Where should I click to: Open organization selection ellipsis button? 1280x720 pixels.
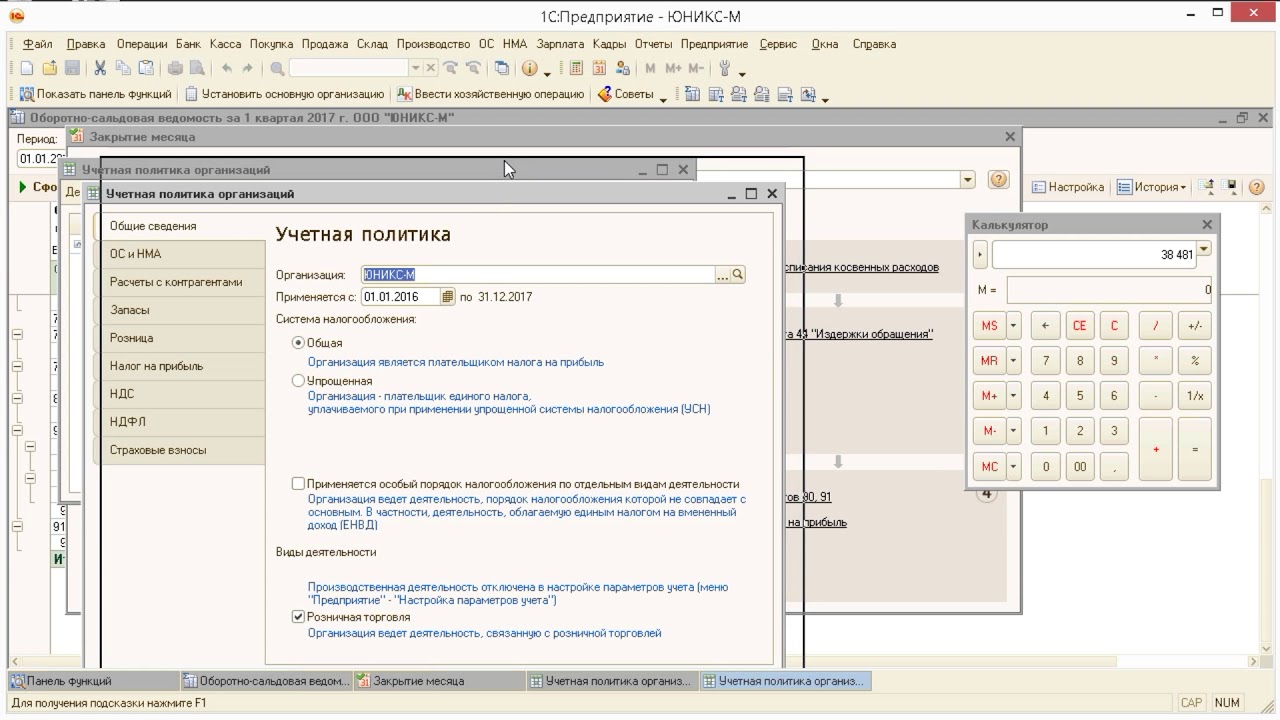pos(723,274)
